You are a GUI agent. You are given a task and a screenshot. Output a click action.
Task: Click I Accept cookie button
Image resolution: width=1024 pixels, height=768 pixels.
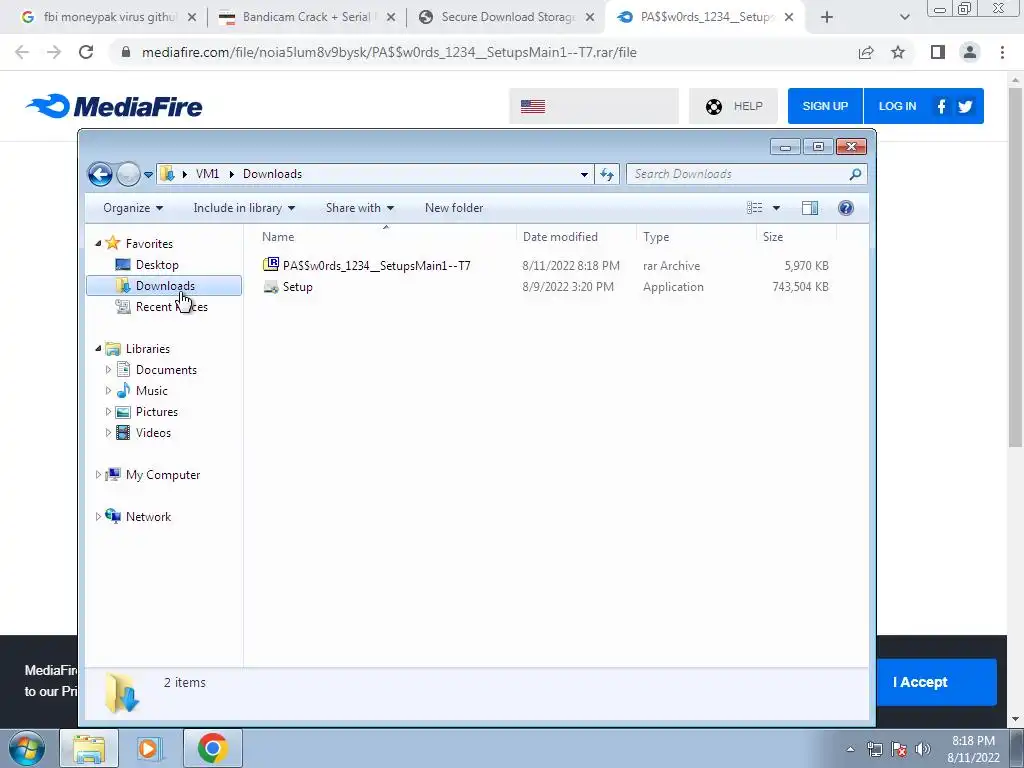click(x=936, y=682)
